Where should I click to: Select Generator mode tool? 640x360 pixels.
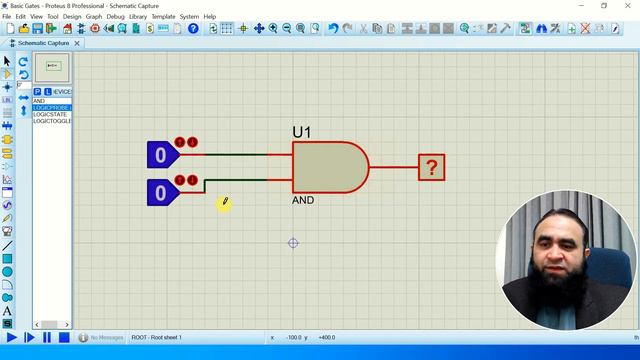tap(7, 205)
